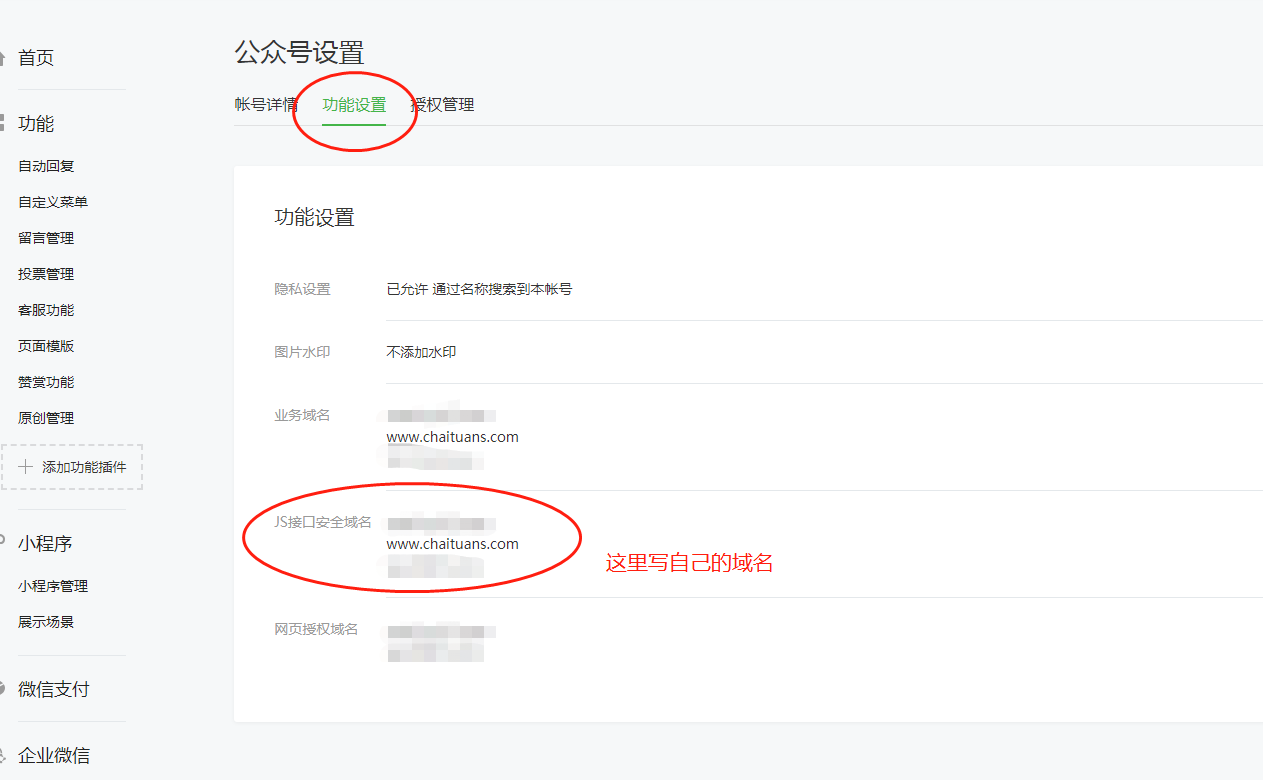Image resolution: width=1263 pixels, height=780 pixels.
Task: Switch to the 帐号详情 tab
Action: pyautogui.click(x=265, y=105)
